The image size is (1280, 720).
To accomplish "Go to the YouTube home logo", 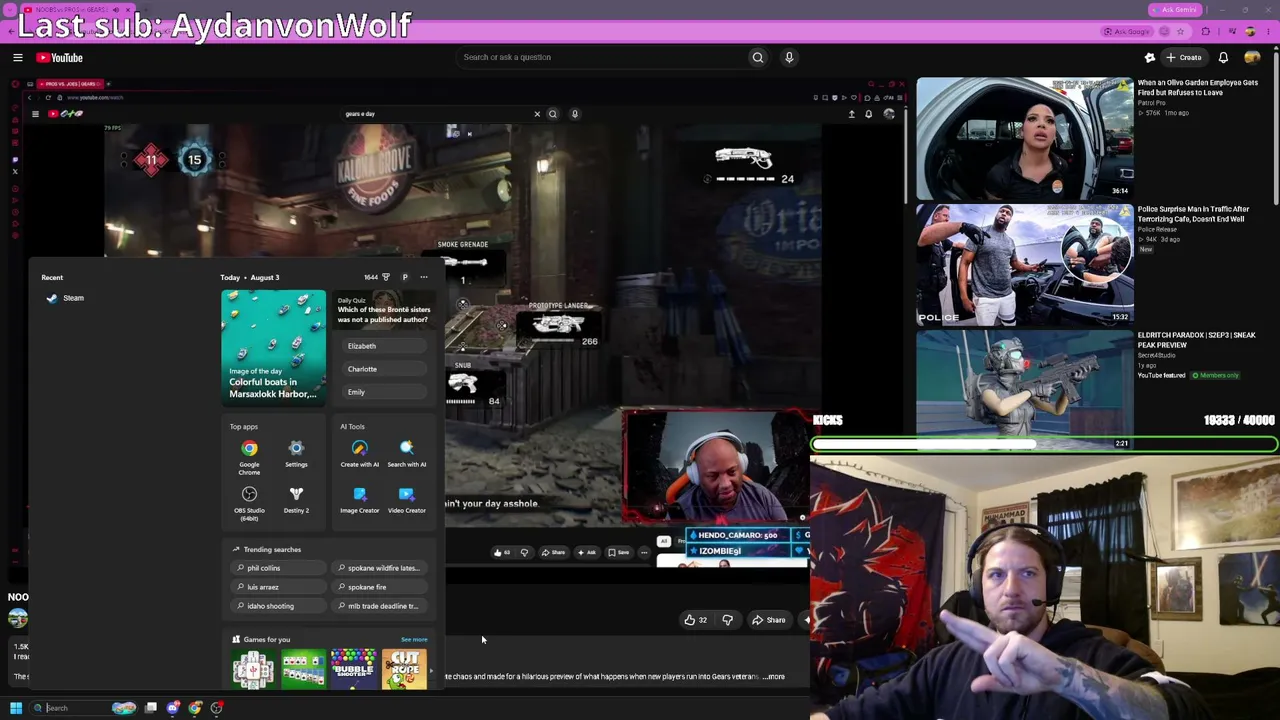I will pyautogui.click(x=59, y=57).
